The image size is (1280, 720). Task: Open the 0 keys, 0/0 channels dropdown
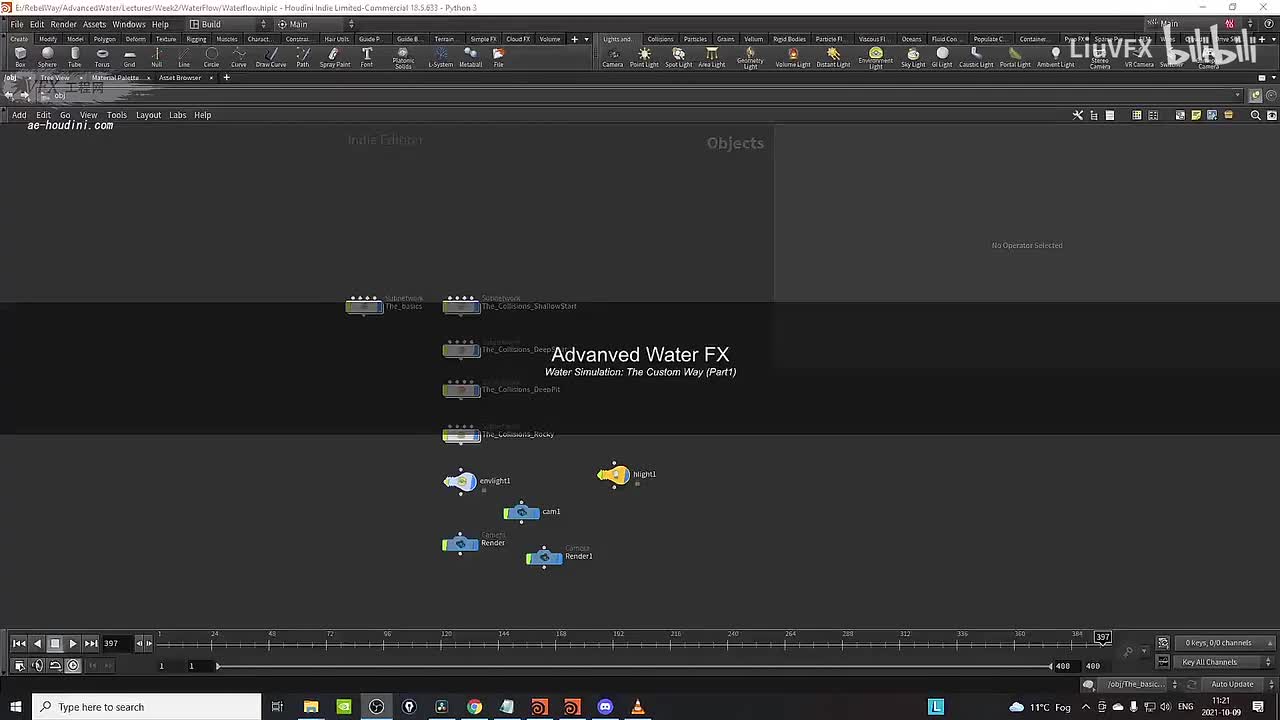pos(1224,643)
